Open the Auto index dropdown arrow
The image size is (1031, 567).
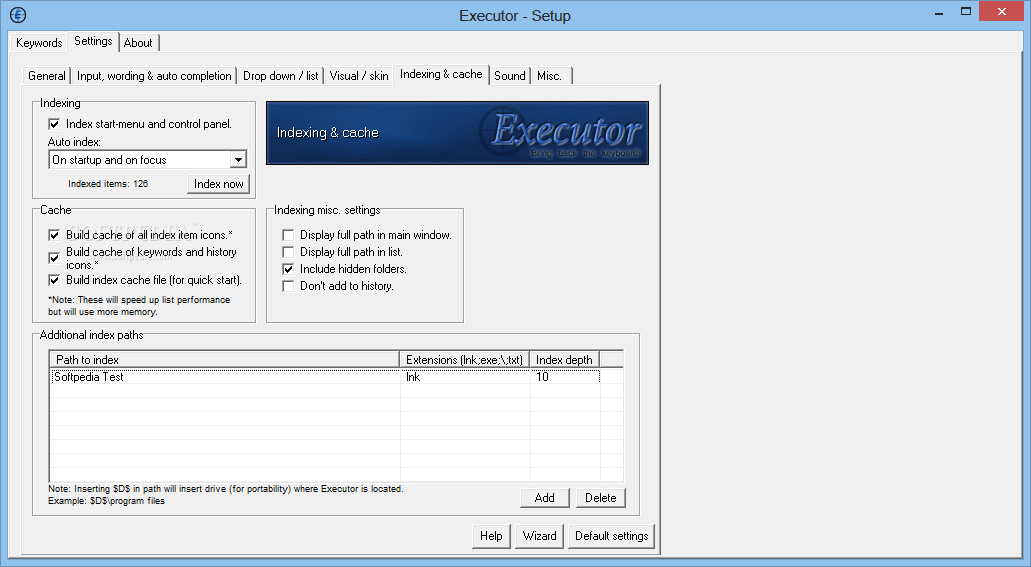[x=238, y=160]
